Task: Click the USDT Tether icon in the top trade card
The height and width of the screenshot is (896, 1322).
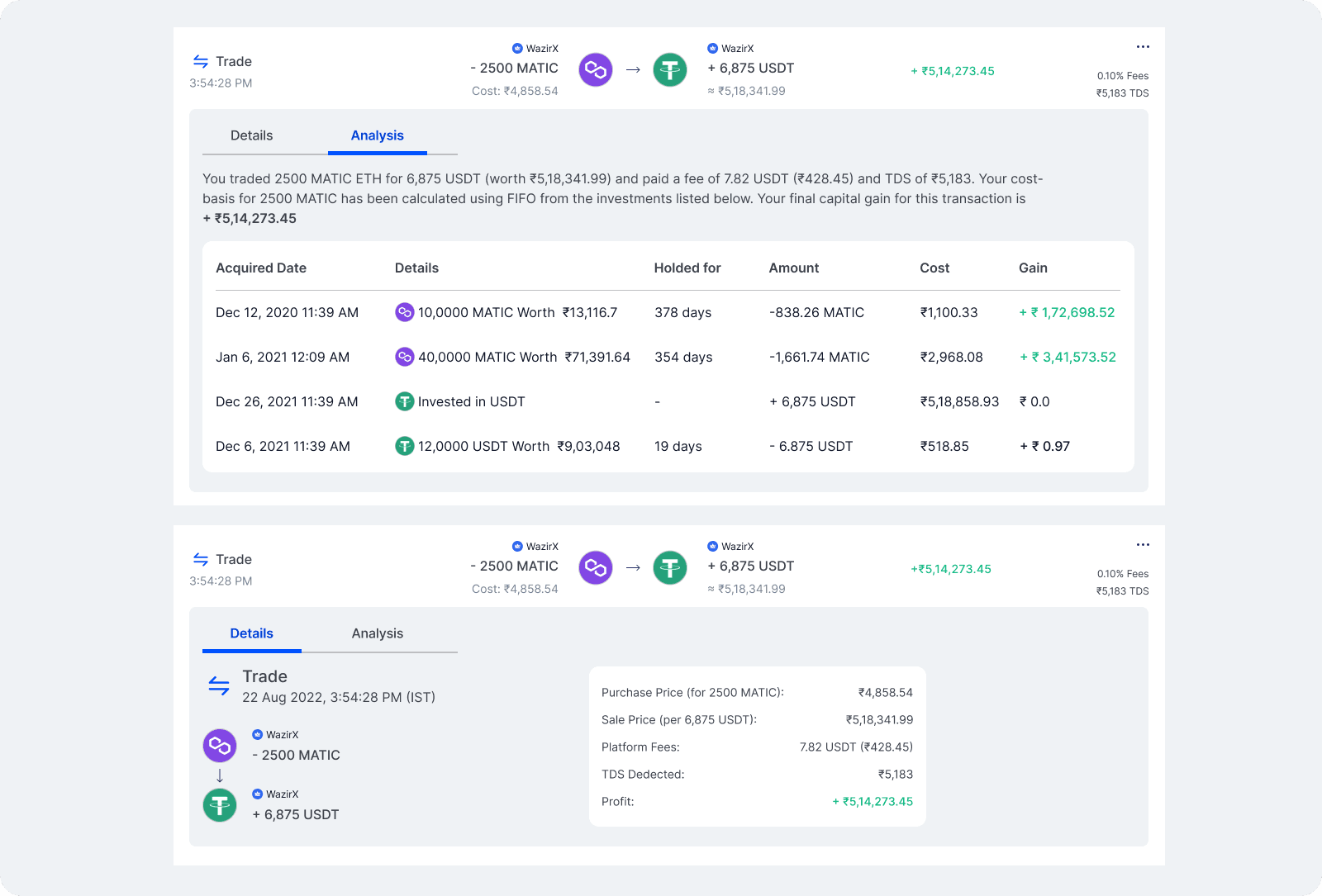Action: click(670, 70)
